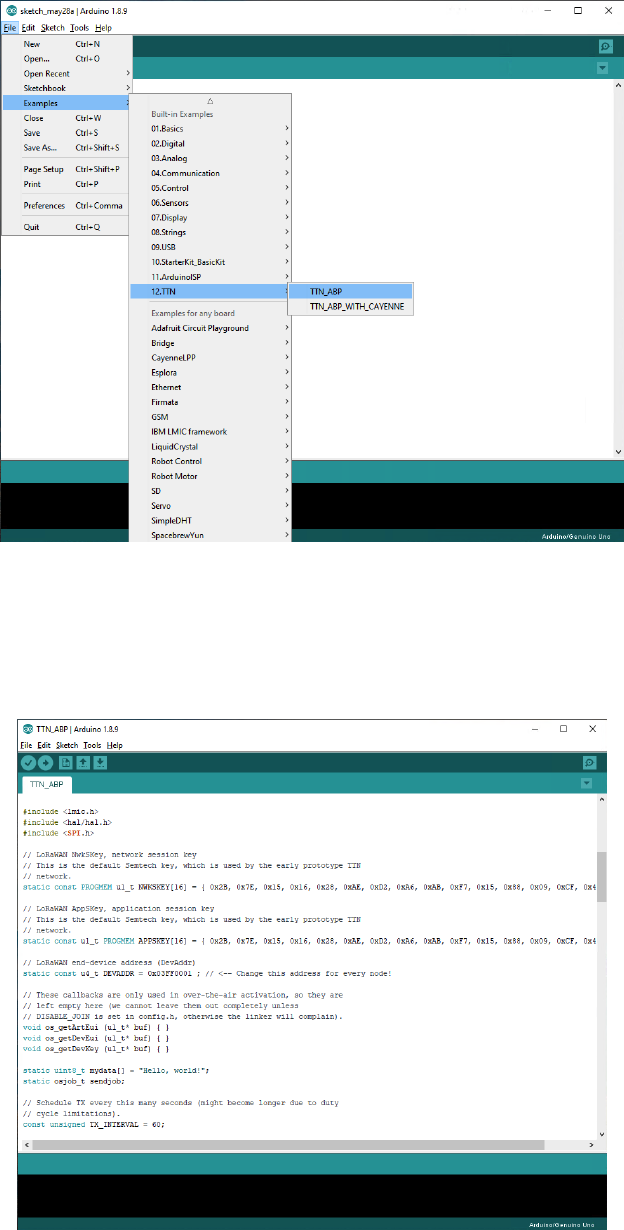
Task: Choose Page Setup in File menu
Action: tap(67, 169)
